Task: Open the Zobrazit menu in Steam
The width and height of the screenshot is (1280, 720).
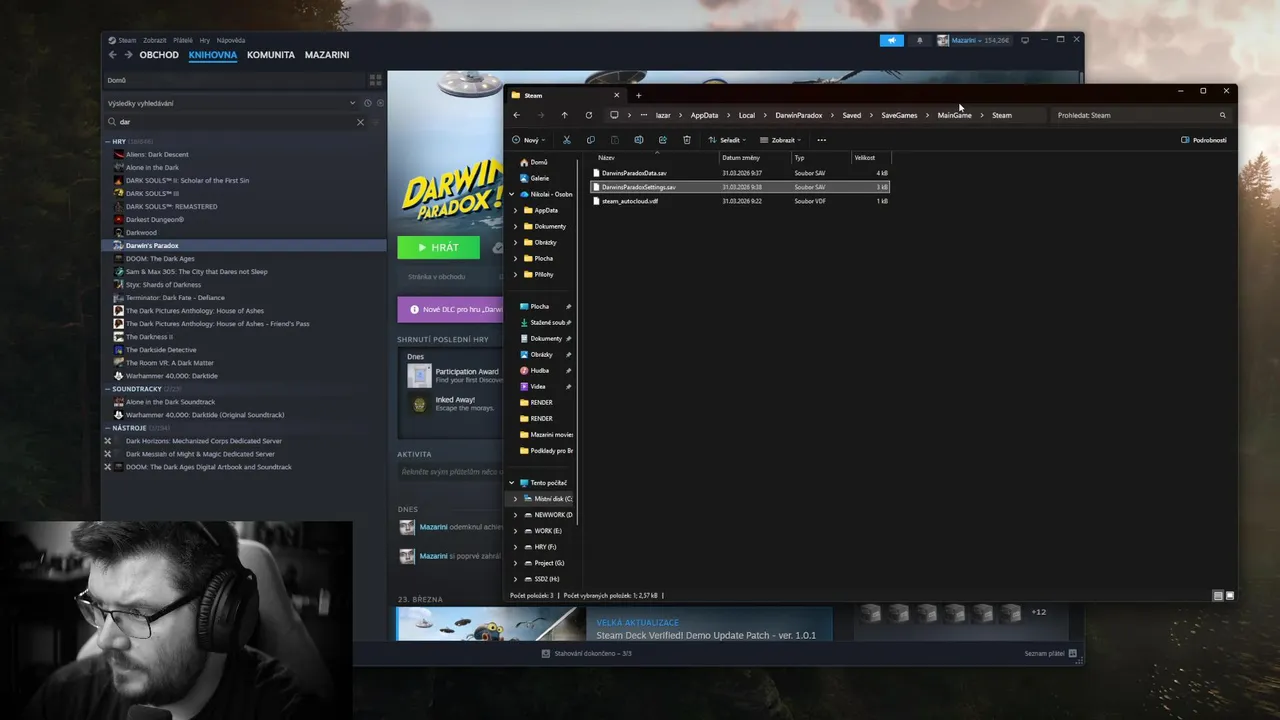Action: (154, 40)
